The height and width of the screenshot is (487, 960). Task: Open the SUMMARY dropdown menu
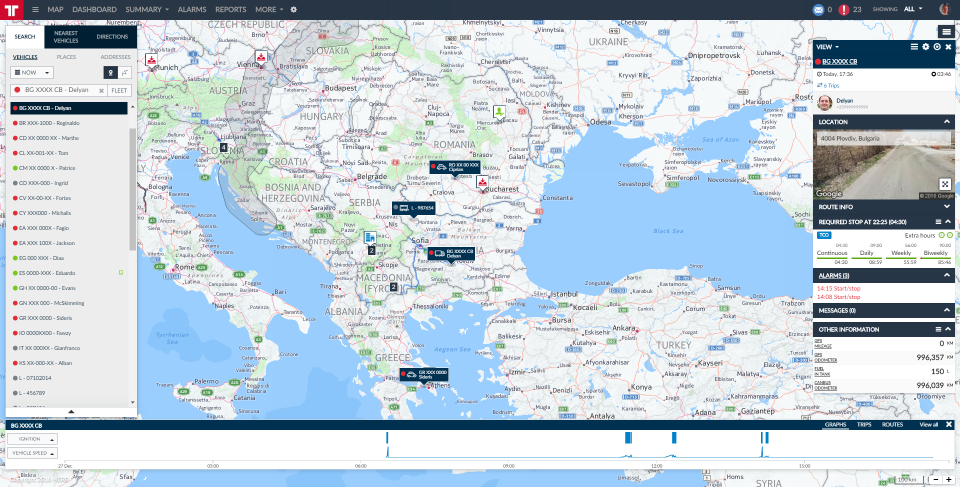pos(147,9)
